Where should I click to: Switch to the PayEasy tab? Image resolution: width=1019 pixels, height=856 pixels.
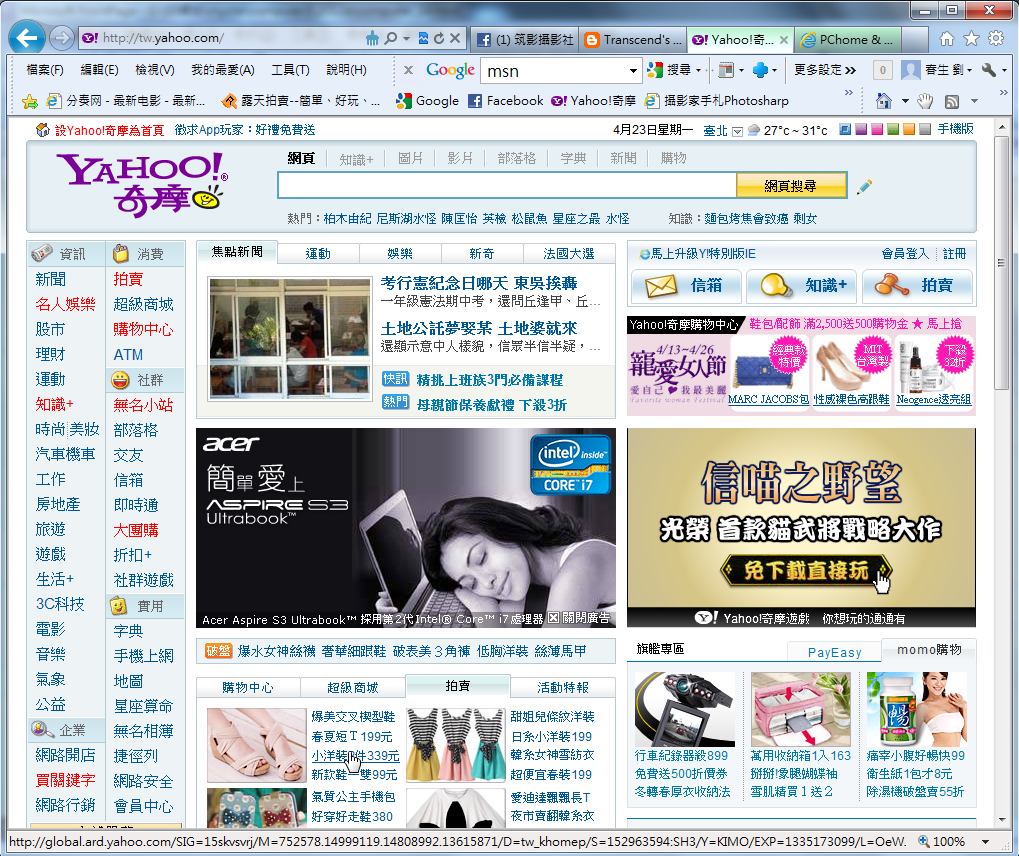(834, 652)
